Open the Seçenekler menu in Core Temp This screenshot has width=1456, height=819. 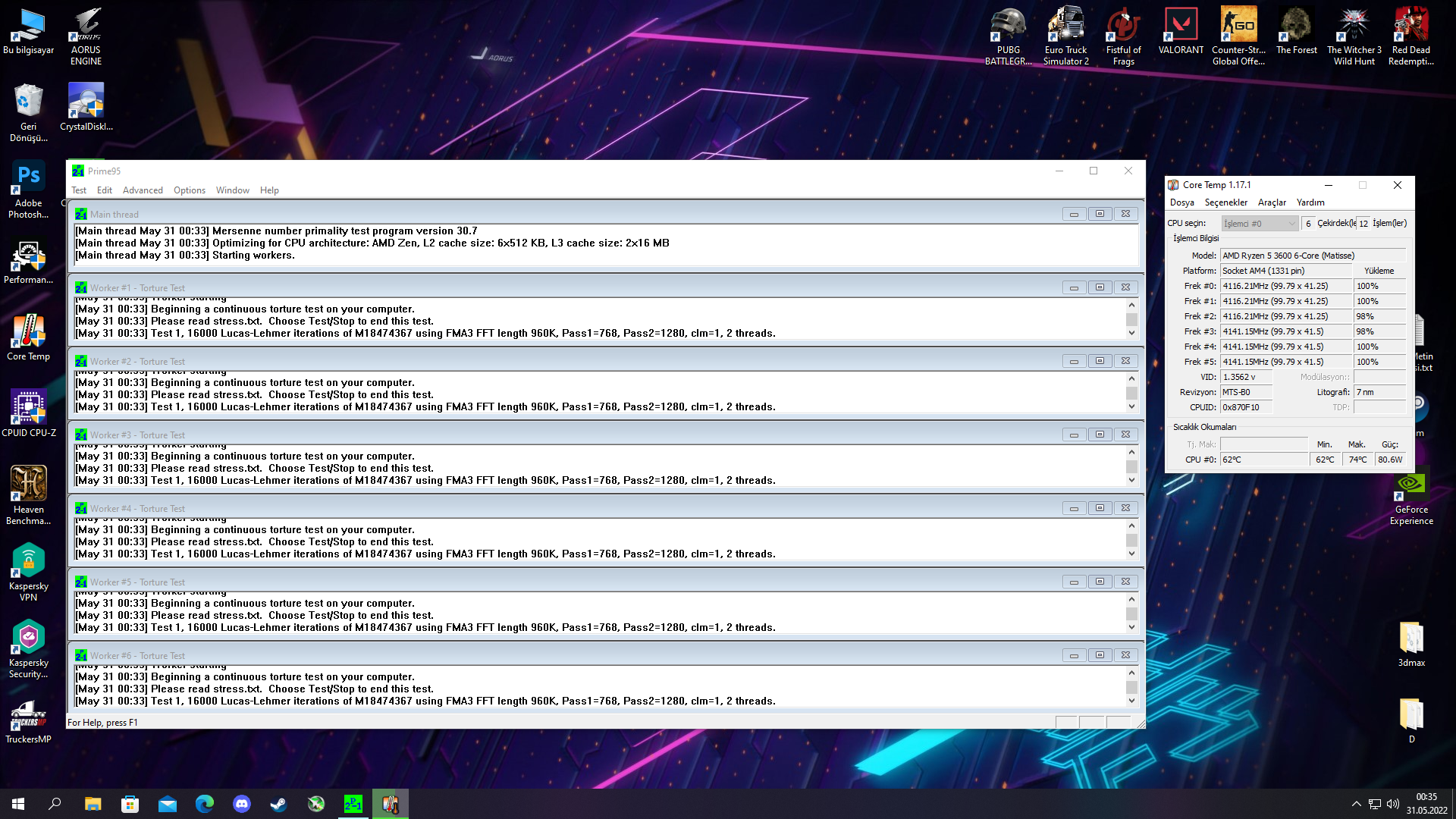(1225, 202)
